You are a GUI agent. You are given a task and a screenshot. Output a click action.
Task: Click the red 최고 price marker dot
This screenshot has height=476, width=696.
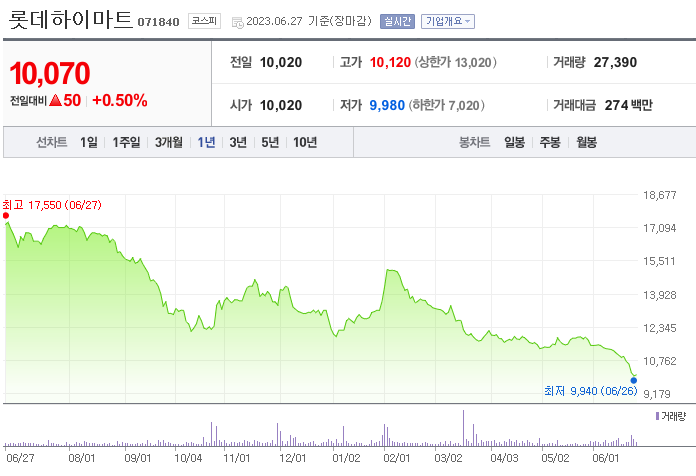6,216
